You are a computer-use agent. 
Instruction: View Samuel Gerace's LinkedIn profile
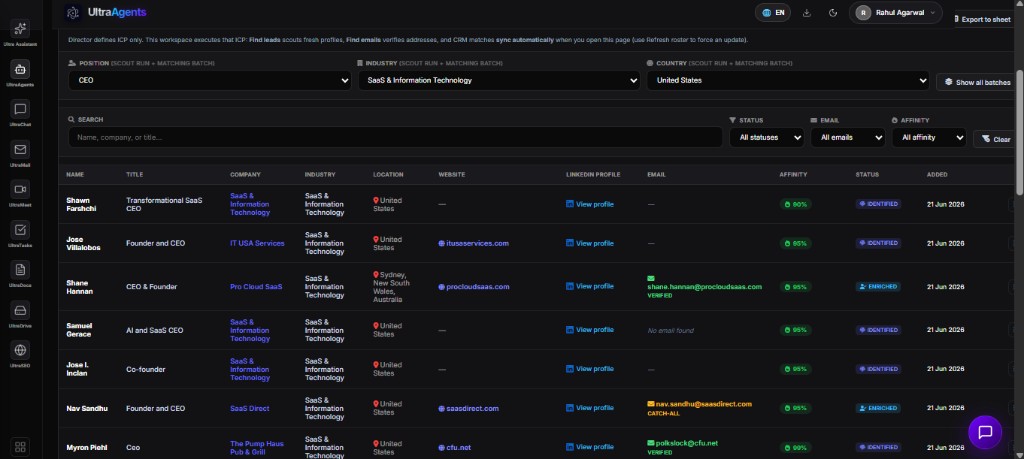590,330
